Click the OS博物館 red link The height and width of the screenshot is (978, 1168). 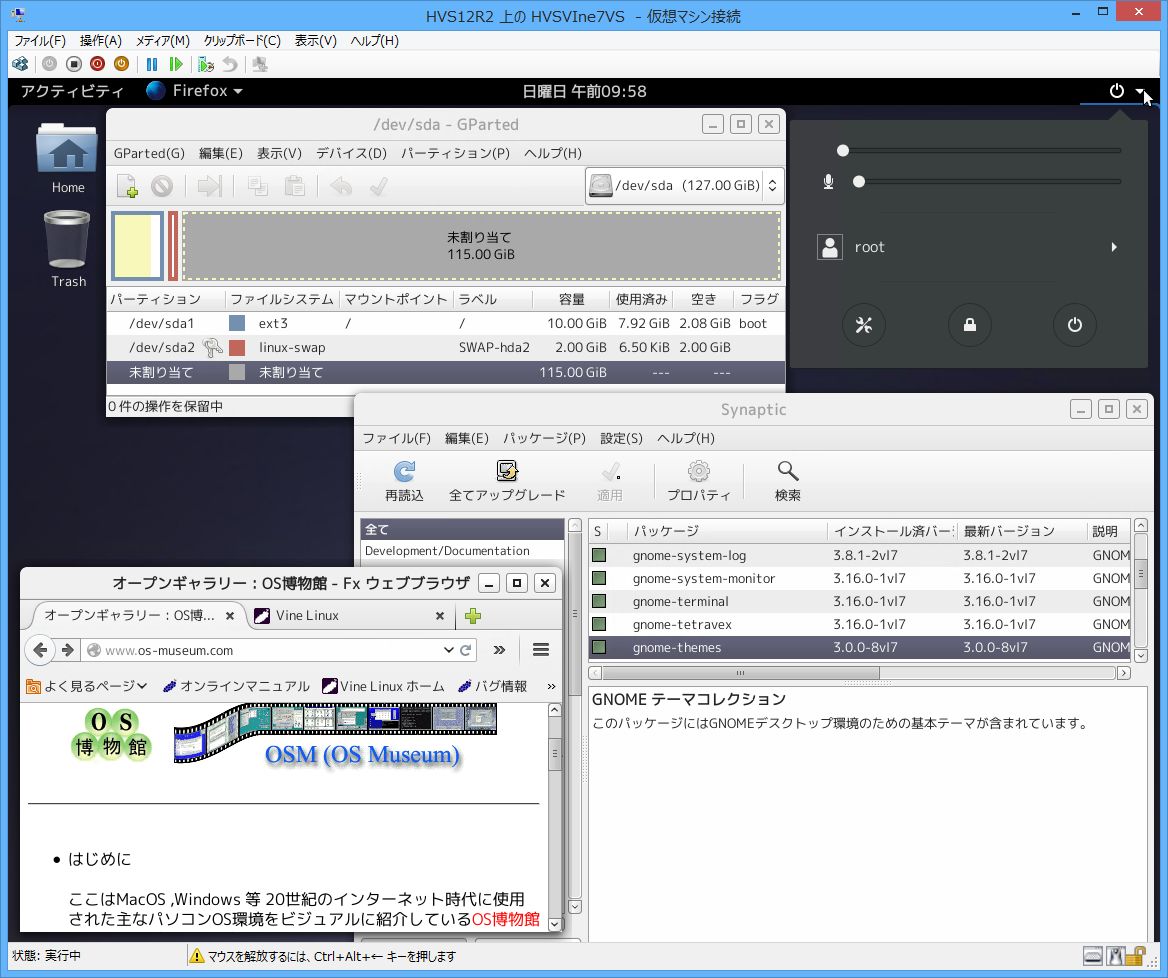505,919
